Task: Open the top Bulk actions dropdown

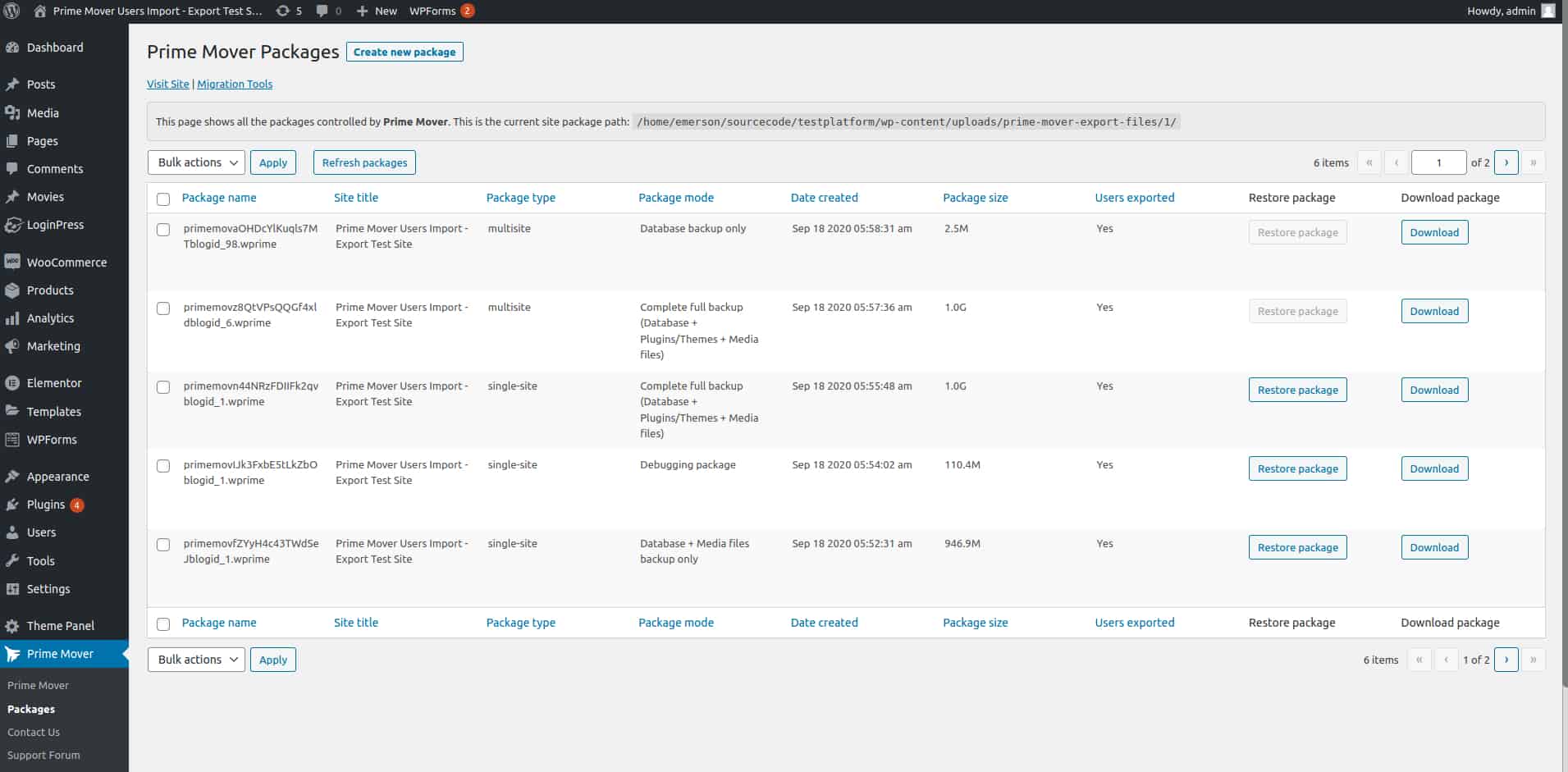Action: pos(196,162)
